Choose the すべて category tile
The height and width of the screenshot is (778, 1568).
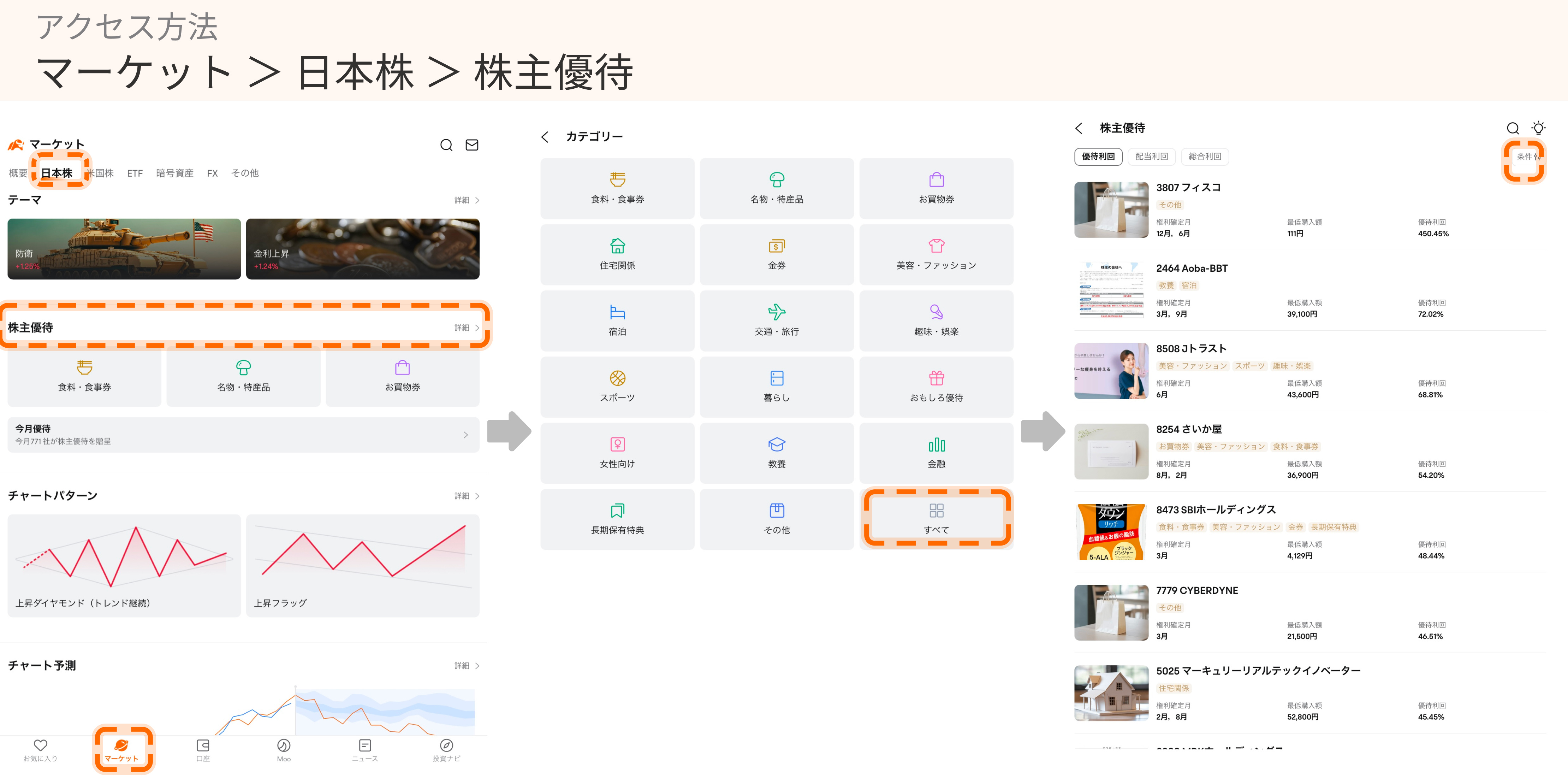pos(936,519)
